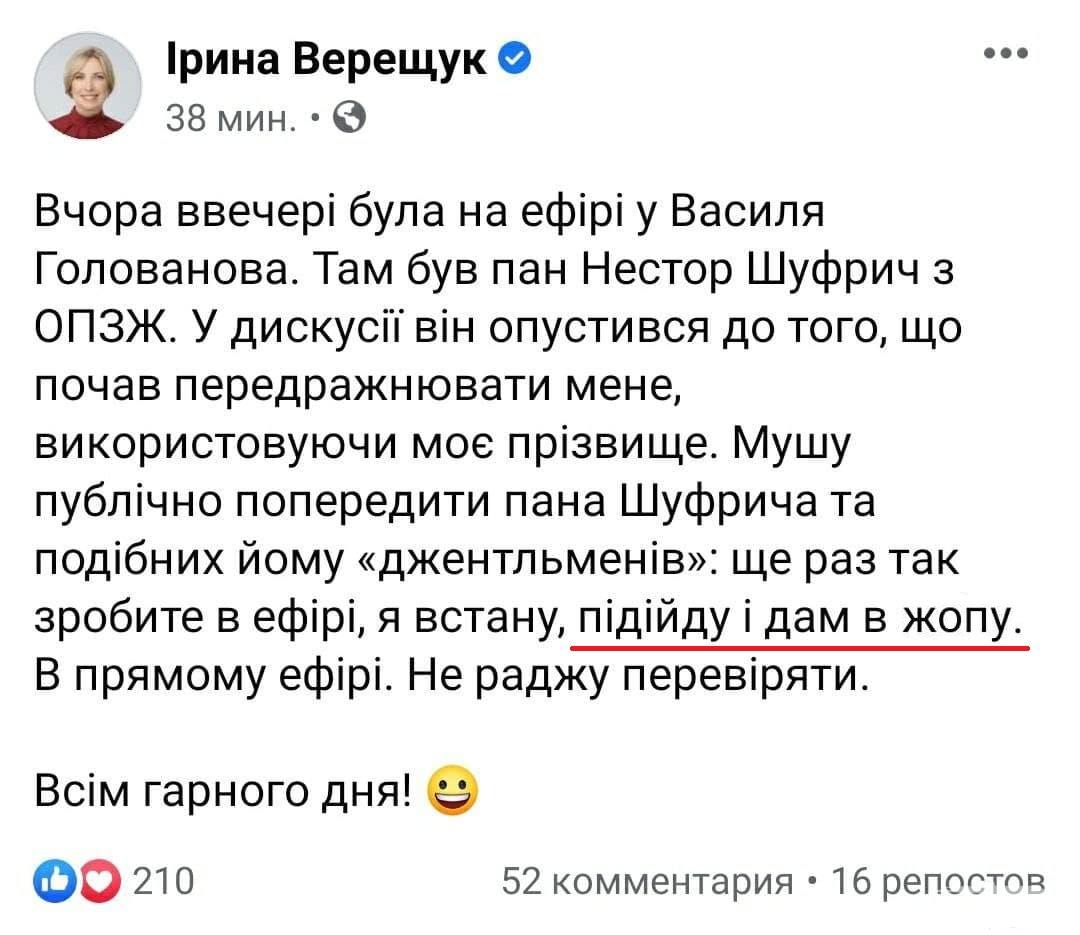Open the 52 комментария comments link
Viewport: 1080px width, 935px height.
click(x=647, y=881)
